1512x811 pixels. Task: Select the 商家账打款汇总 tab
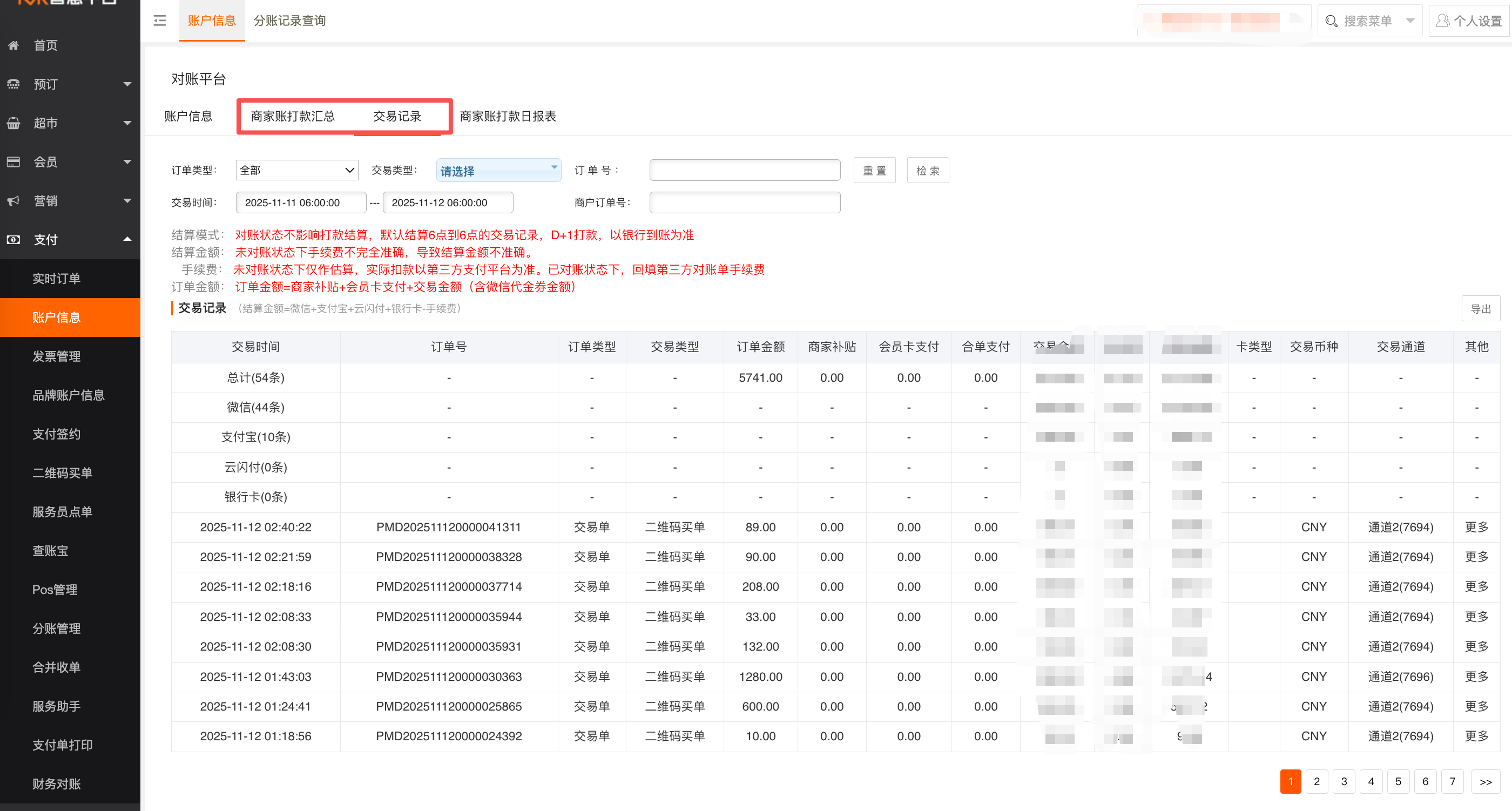pos(293,116)
